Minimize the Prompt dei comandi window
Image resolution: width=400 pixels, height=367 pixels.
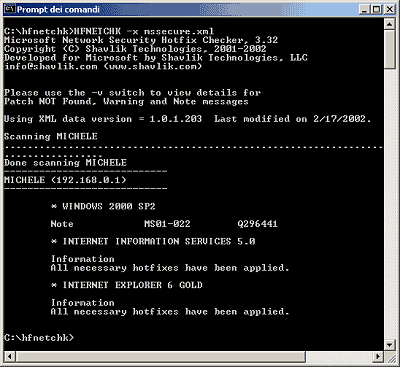click(365, 9)
